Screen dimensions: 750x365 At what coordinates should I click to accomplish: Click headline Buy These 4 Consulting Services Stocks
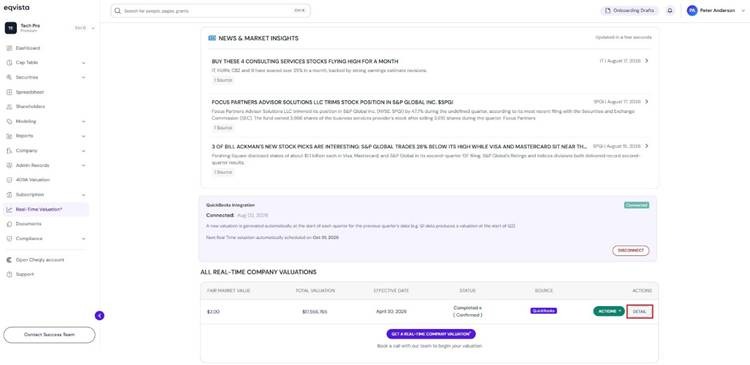[x=305, y=61]
